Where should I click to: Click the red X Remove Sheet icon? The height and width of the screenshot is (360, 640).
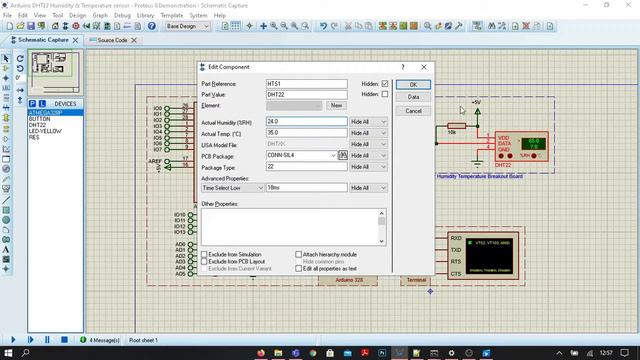526,26
